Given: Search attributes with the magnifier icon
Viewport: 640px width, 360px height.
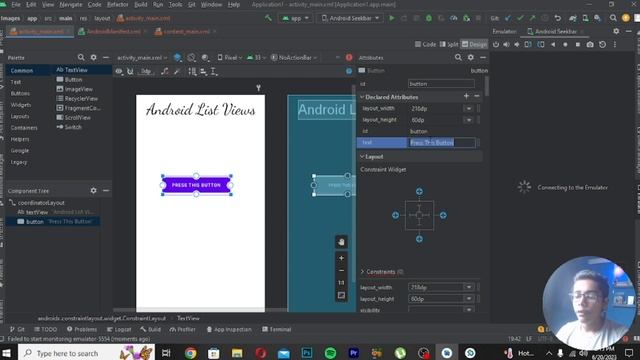Looking at the screenshot, I should pos(458,58).
